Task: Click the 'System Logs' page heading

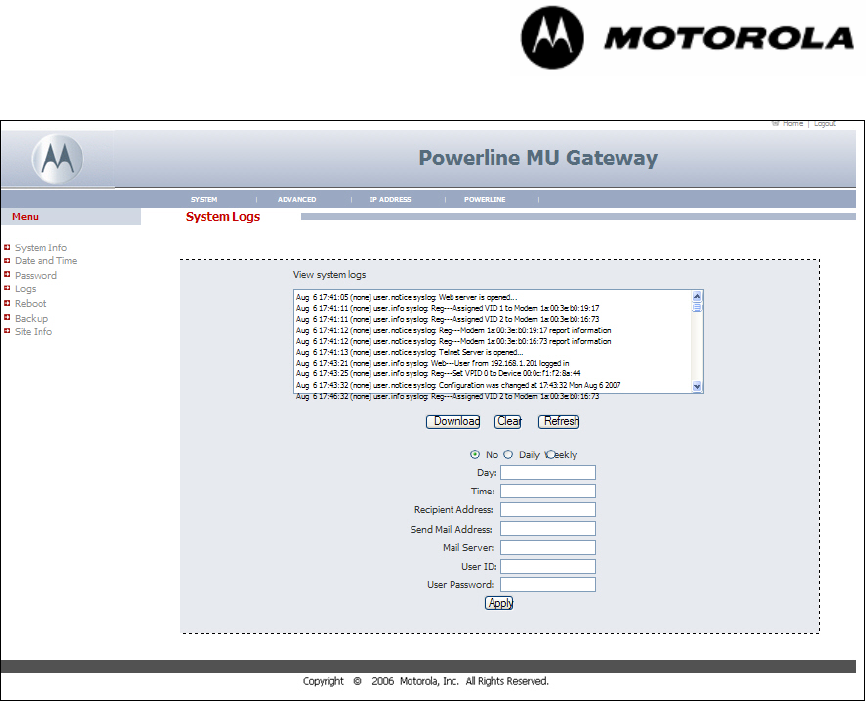Action: 223,217
